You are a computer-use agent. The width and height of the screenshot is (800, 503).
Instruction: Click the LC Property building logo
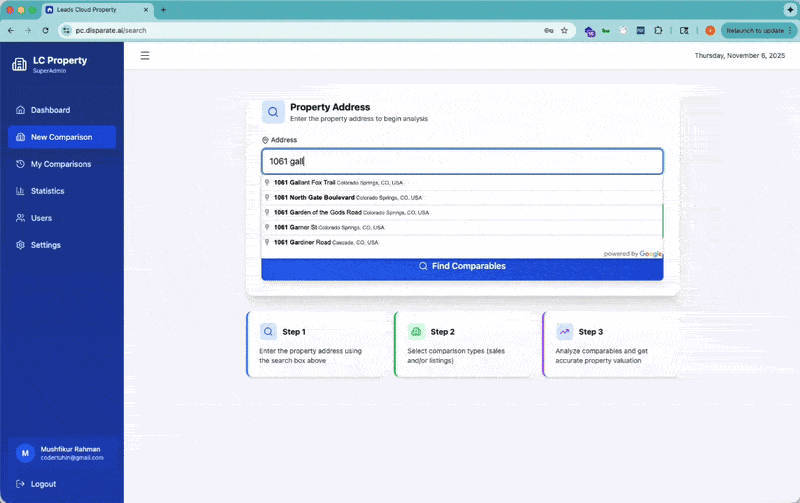pyautogui.click(x=19, y=64)
